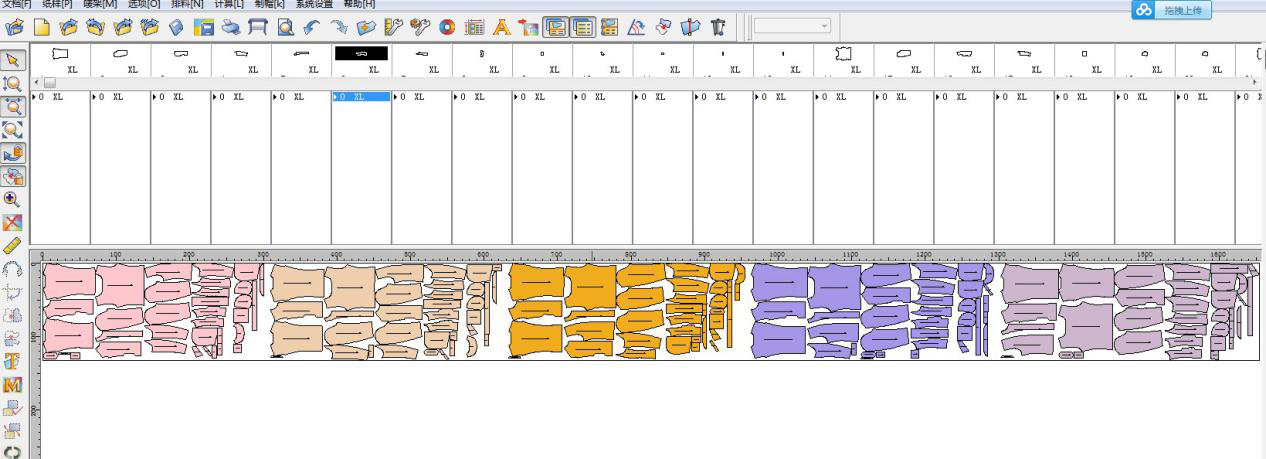Select the black highlighted piece thumbnail
Screen dimensions: 1266x459
tap(361, 54)
